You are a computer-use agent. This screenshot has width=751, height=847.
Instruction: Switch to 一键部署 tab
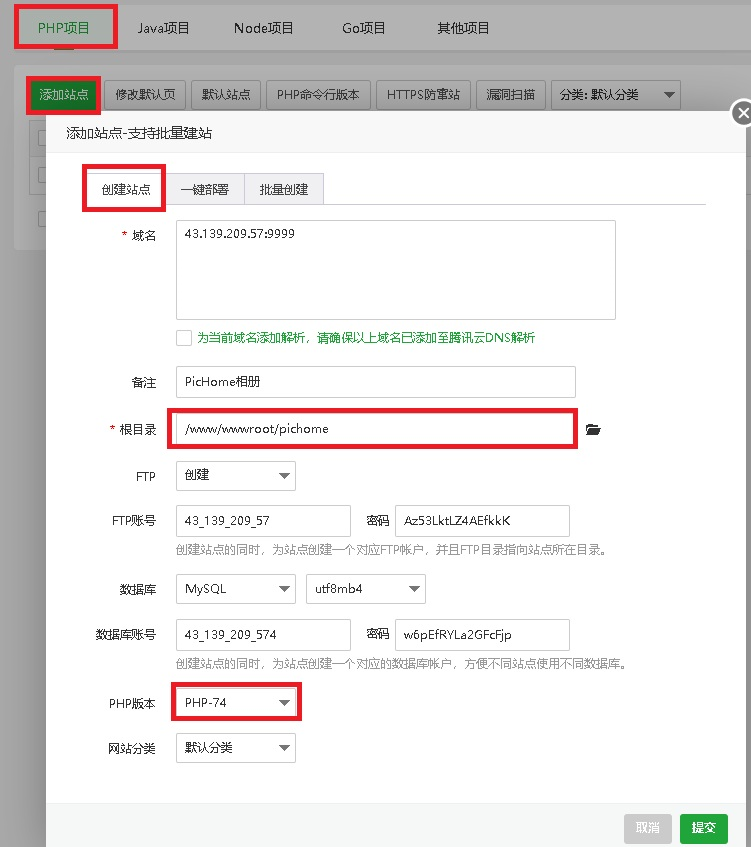(205, 189)
